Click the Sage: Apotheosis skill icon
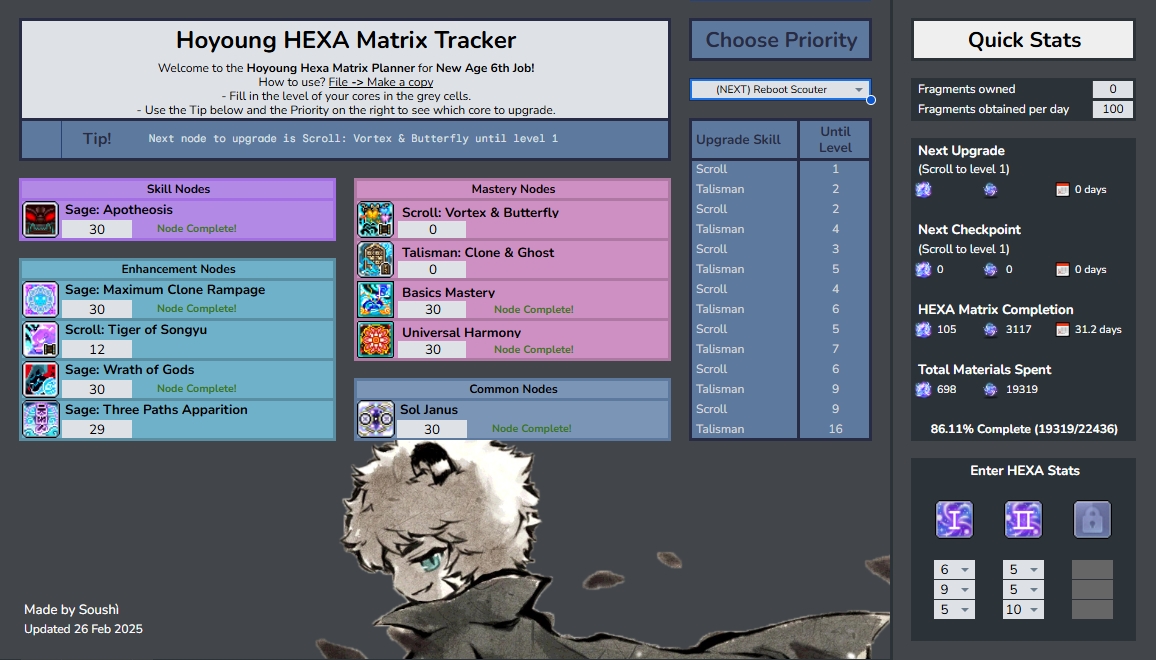This screenshot has height=660, width=1156. 41,220
